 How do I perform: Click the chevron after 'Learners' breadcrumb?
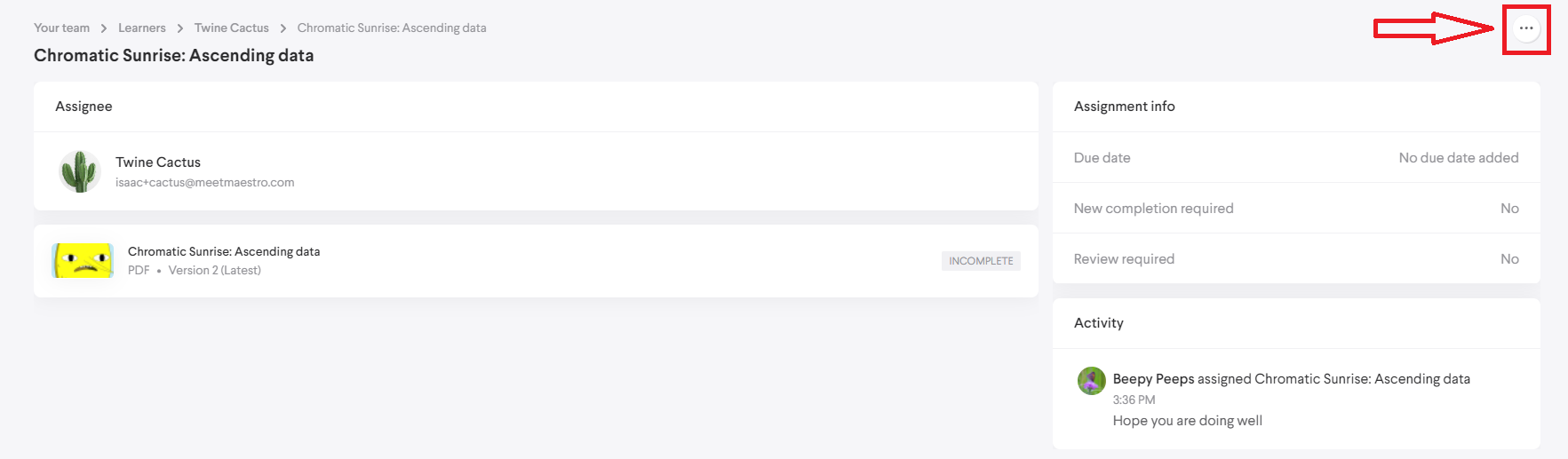pos(180,28)
